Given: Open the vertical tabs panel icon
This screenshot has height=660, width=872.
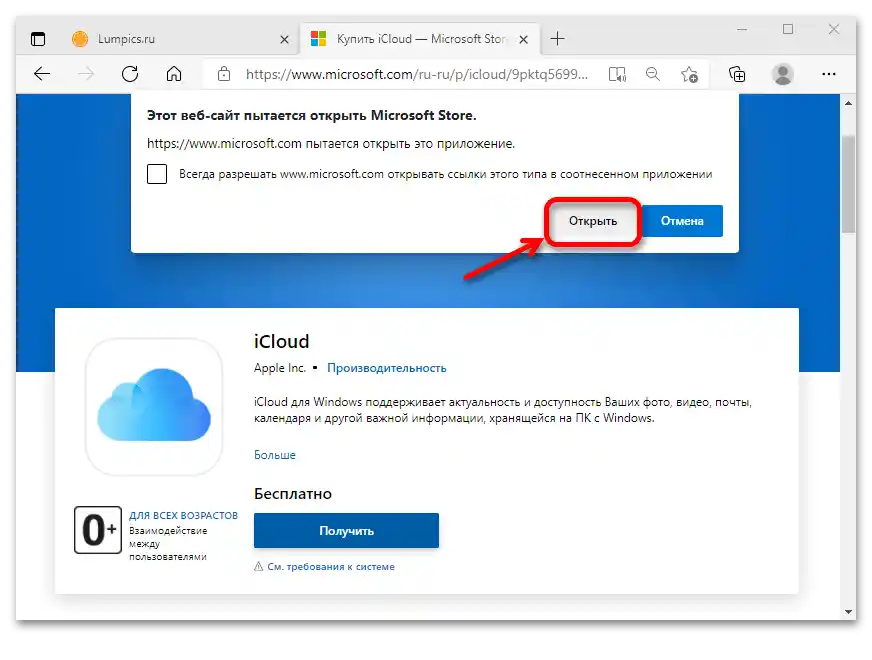Looking at the screenshot, I should tap(38, 39).
